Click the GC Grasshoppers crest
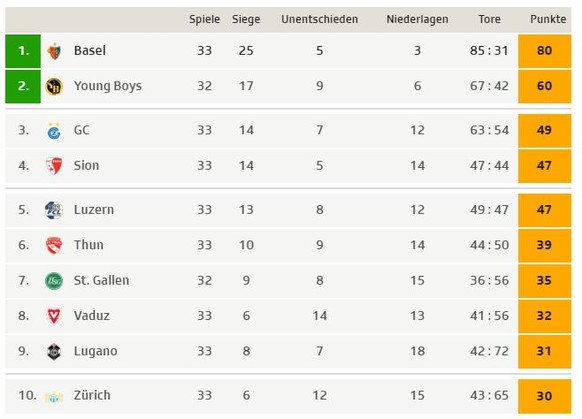This screenshot has height=419, width=582. click(54, 131)
